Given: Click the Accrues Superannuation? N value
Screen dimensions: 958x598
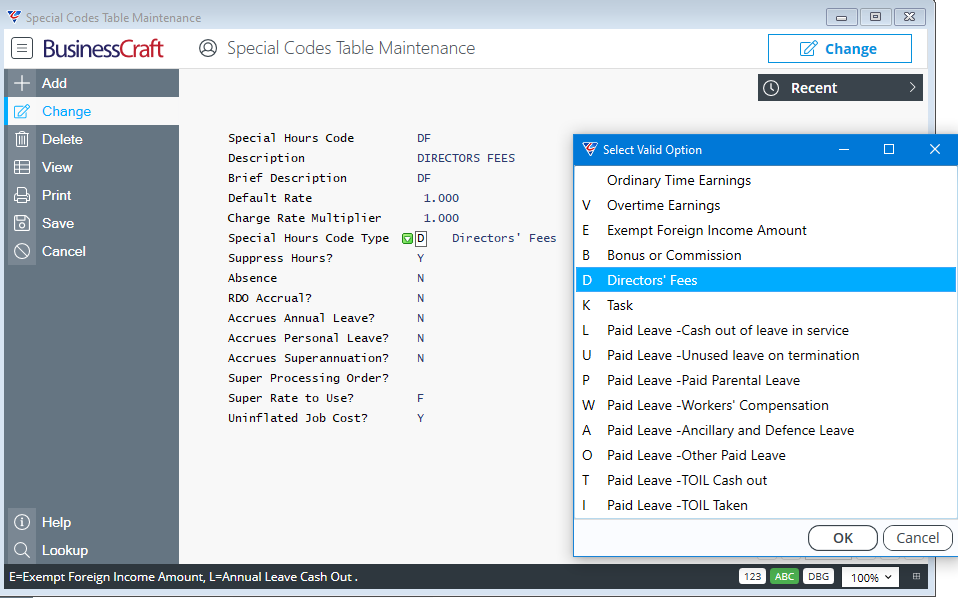Looking at the screenshot, I should click(420, 359).
